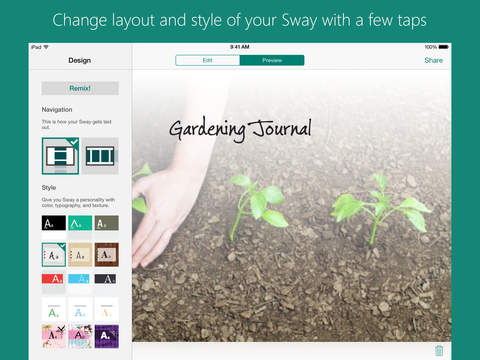Click the Navigation section label

(57, 109)
